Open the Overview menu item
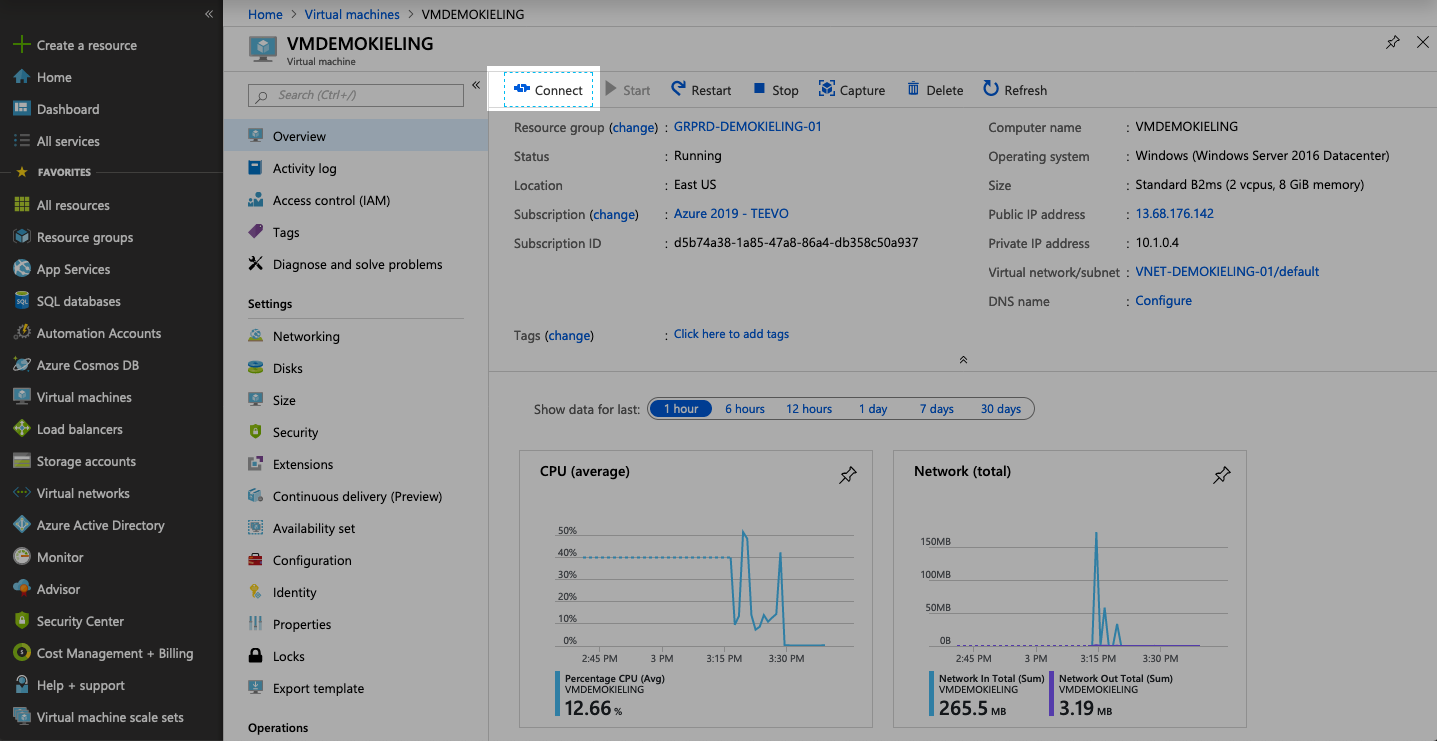The height and width of the screenshot is (741, 1437). click(356, 136)
